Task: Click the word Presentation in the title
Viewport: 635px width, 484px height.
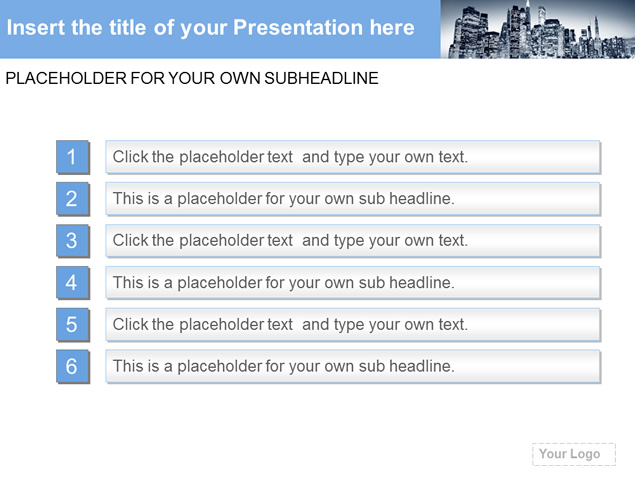Action: [298, 28]
